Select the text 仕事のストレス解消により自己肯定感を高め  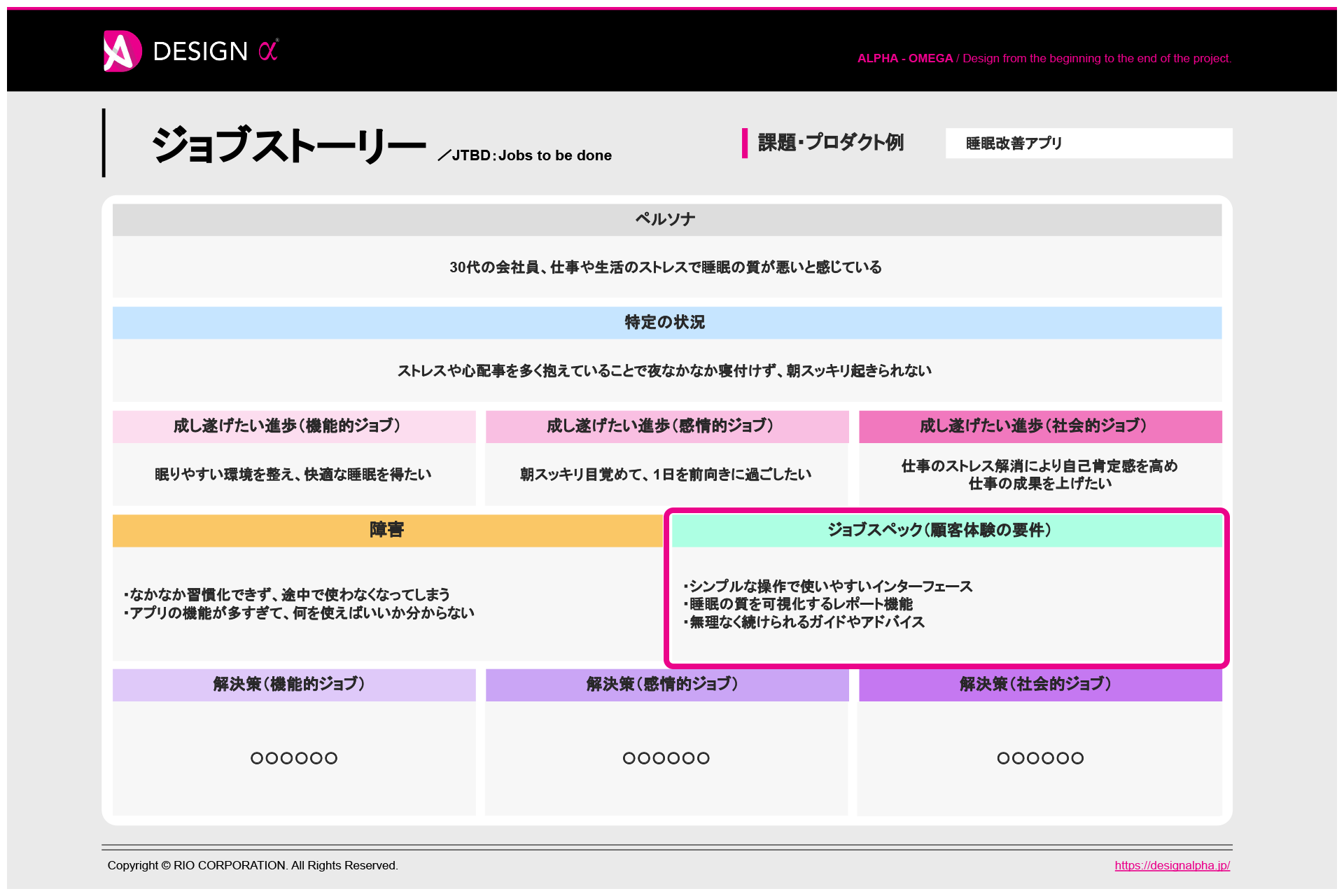[1039, 466]
